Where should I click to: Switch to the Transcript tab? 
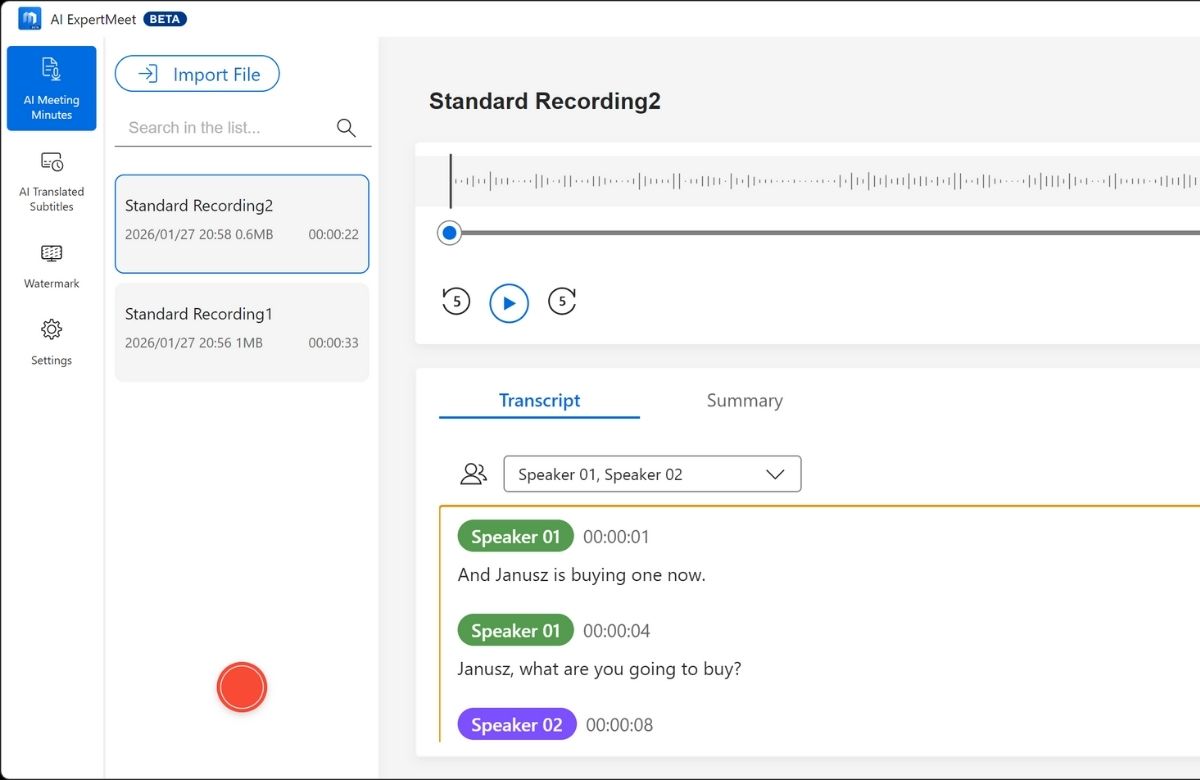pos(539,400)
